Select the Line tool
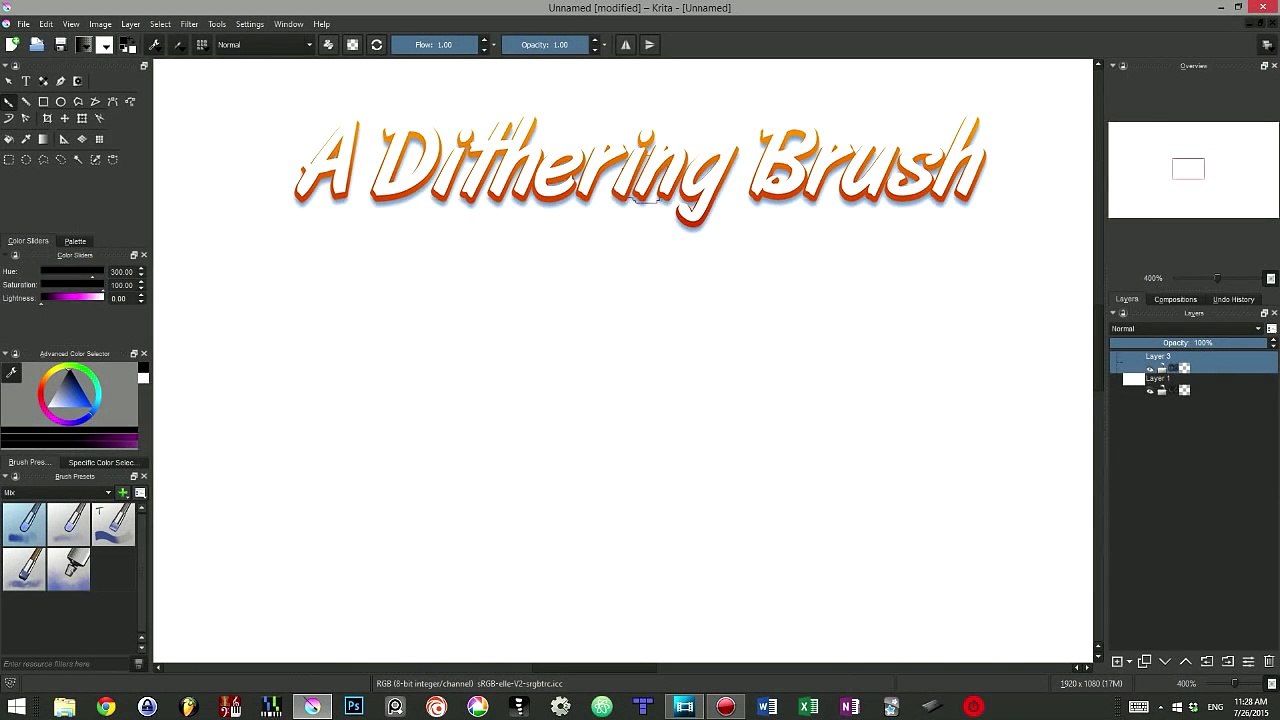Screen dimensions: 1280x720 point(25,101)
